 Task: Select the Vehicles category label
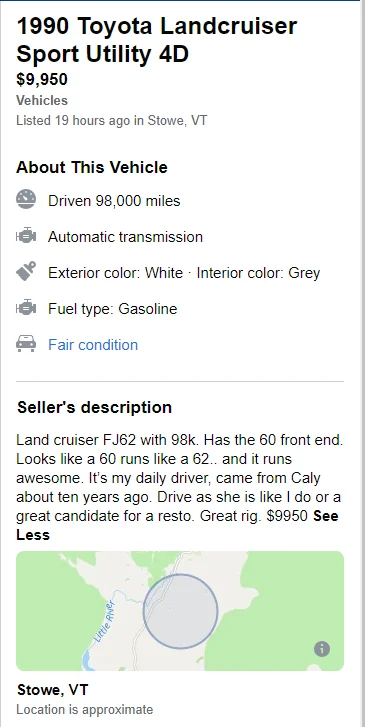click(x=42, y=101)
